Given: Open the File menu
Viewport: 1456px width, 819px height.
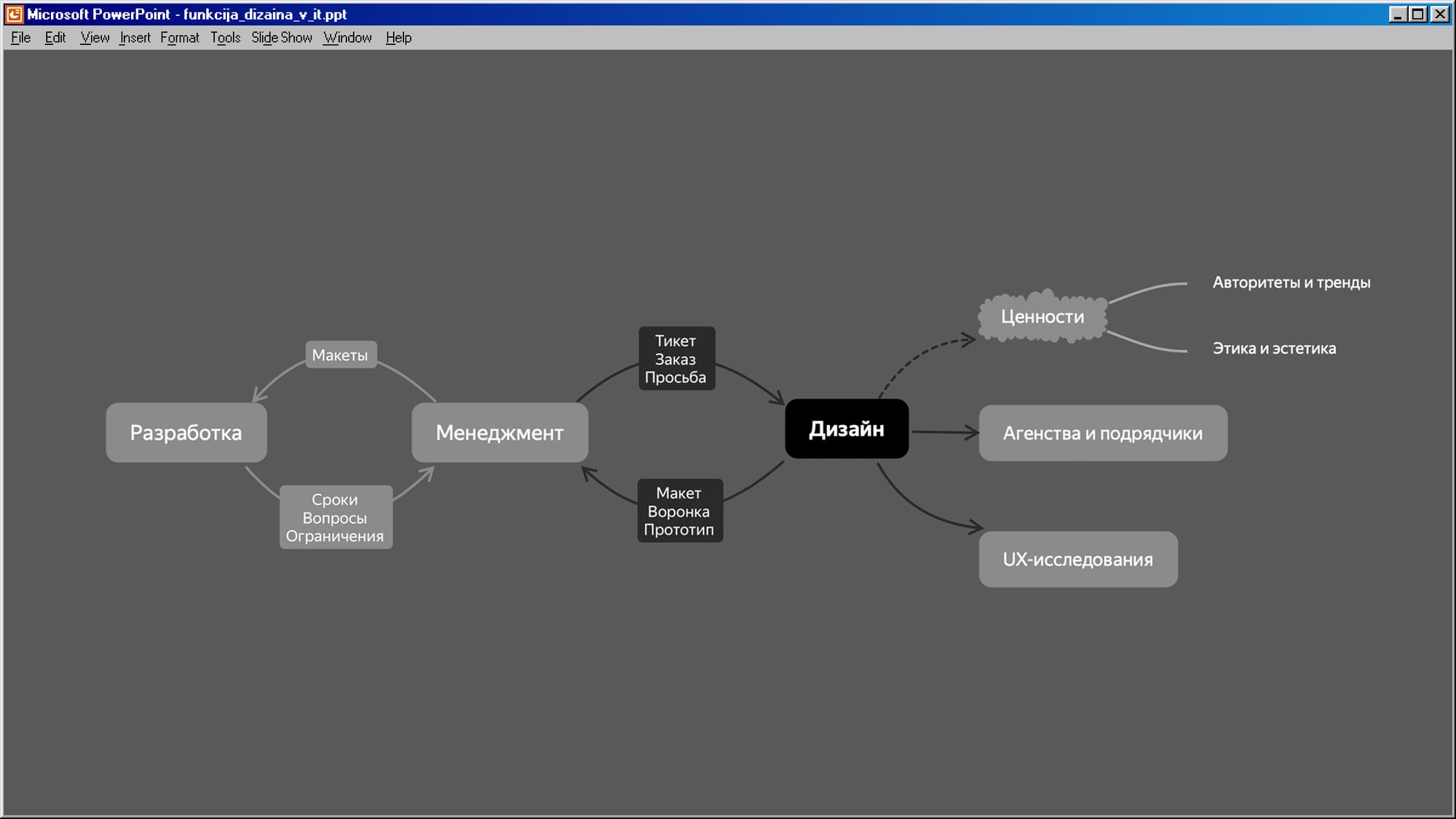Looking at the screenshot, I should pos(20,38).
